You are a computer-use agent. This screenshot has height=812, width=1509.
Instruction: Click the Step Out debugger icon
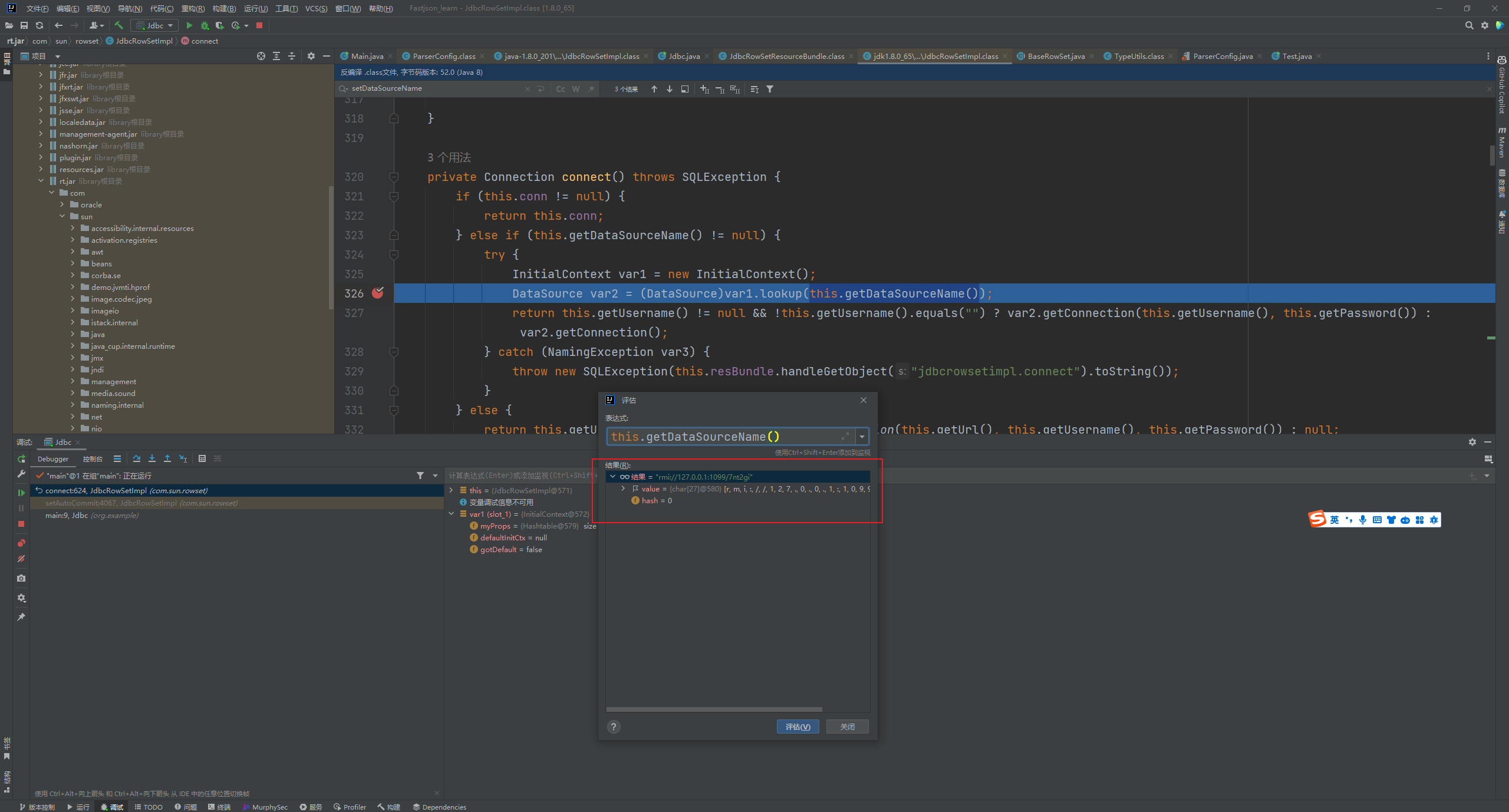[167, 458]
